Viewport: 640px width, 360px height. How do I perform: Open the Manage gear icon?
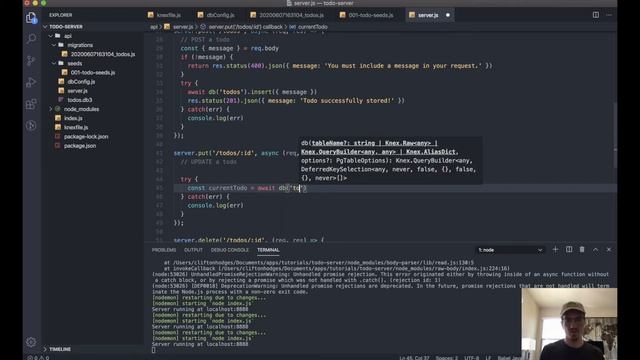pyautogui.click(x=31, y=342)
